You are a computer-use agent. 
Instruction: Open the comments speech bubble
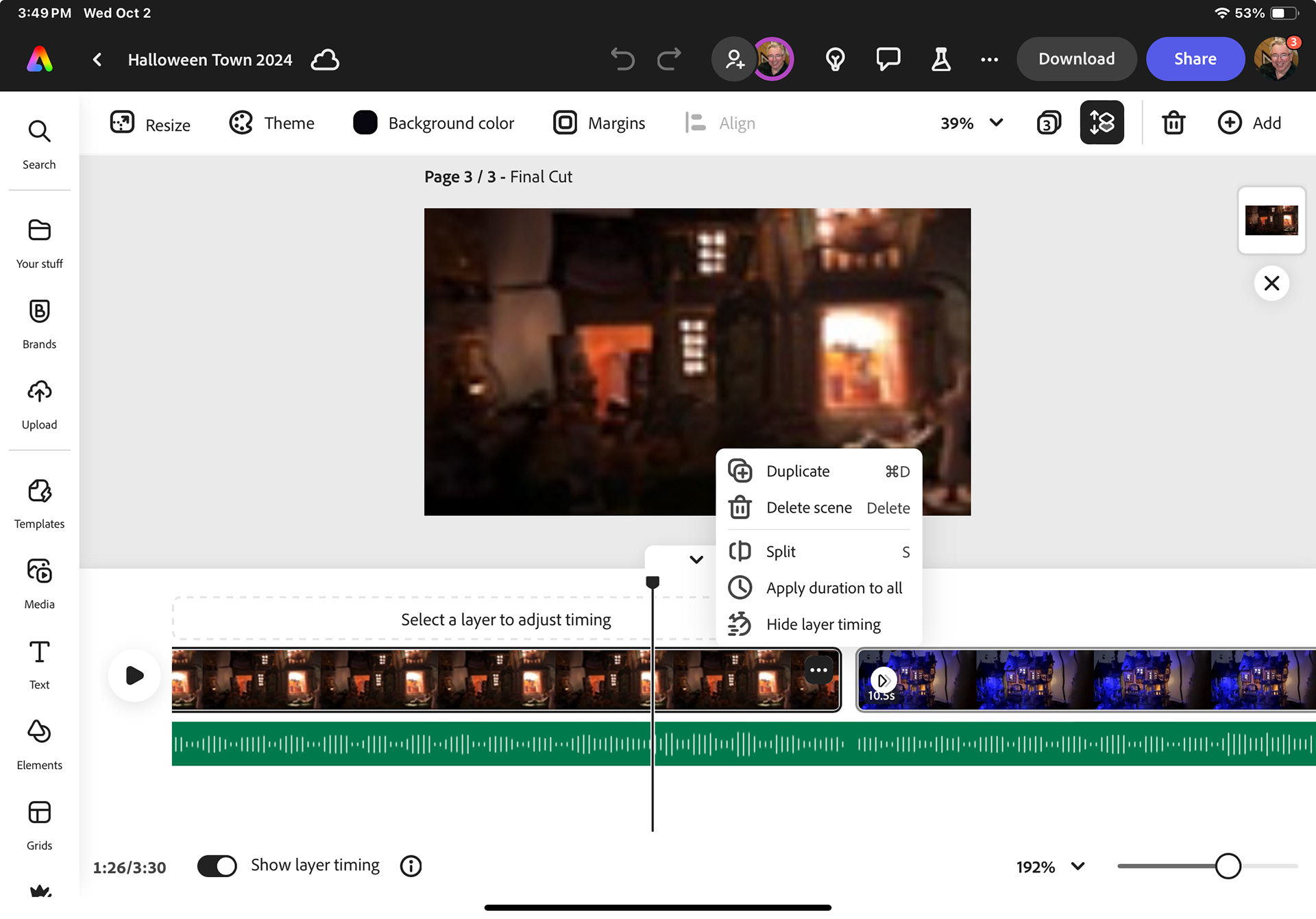tap(888, 60)
